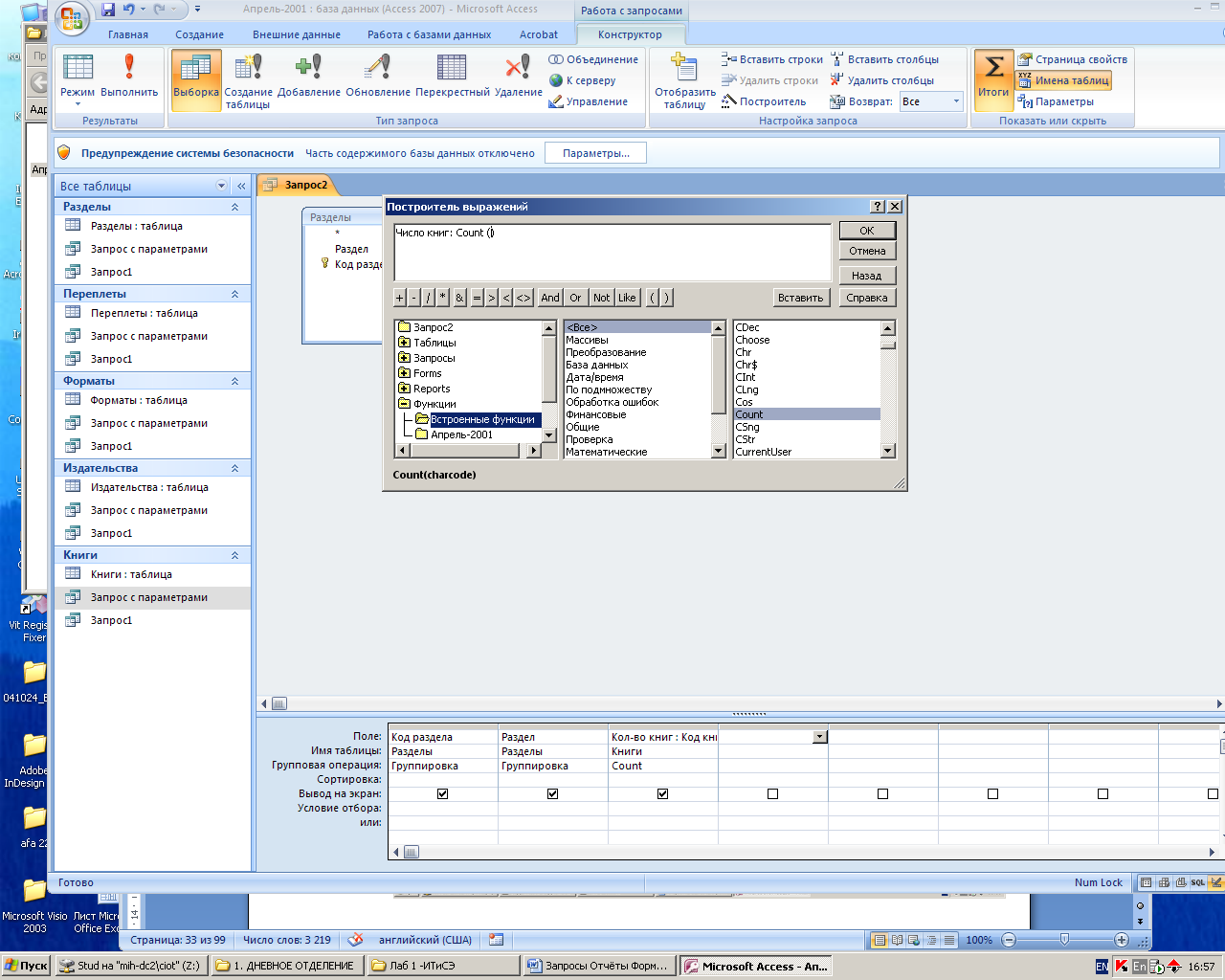This screenshot has width=1225, height=980.
Task: Open the Режим view button
Action: 78,81
